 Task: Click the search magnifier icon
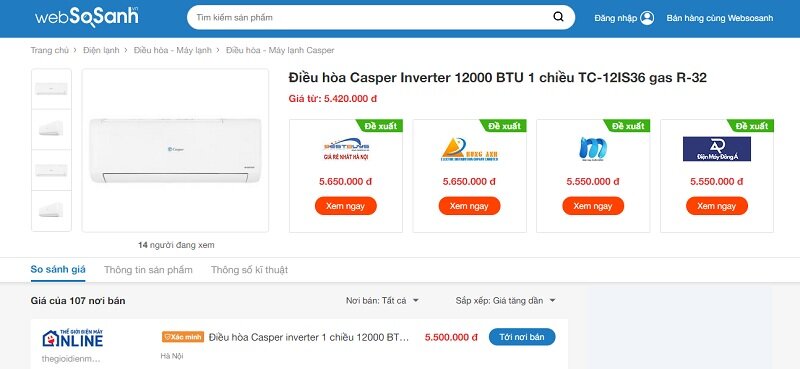tap(558, 17)
